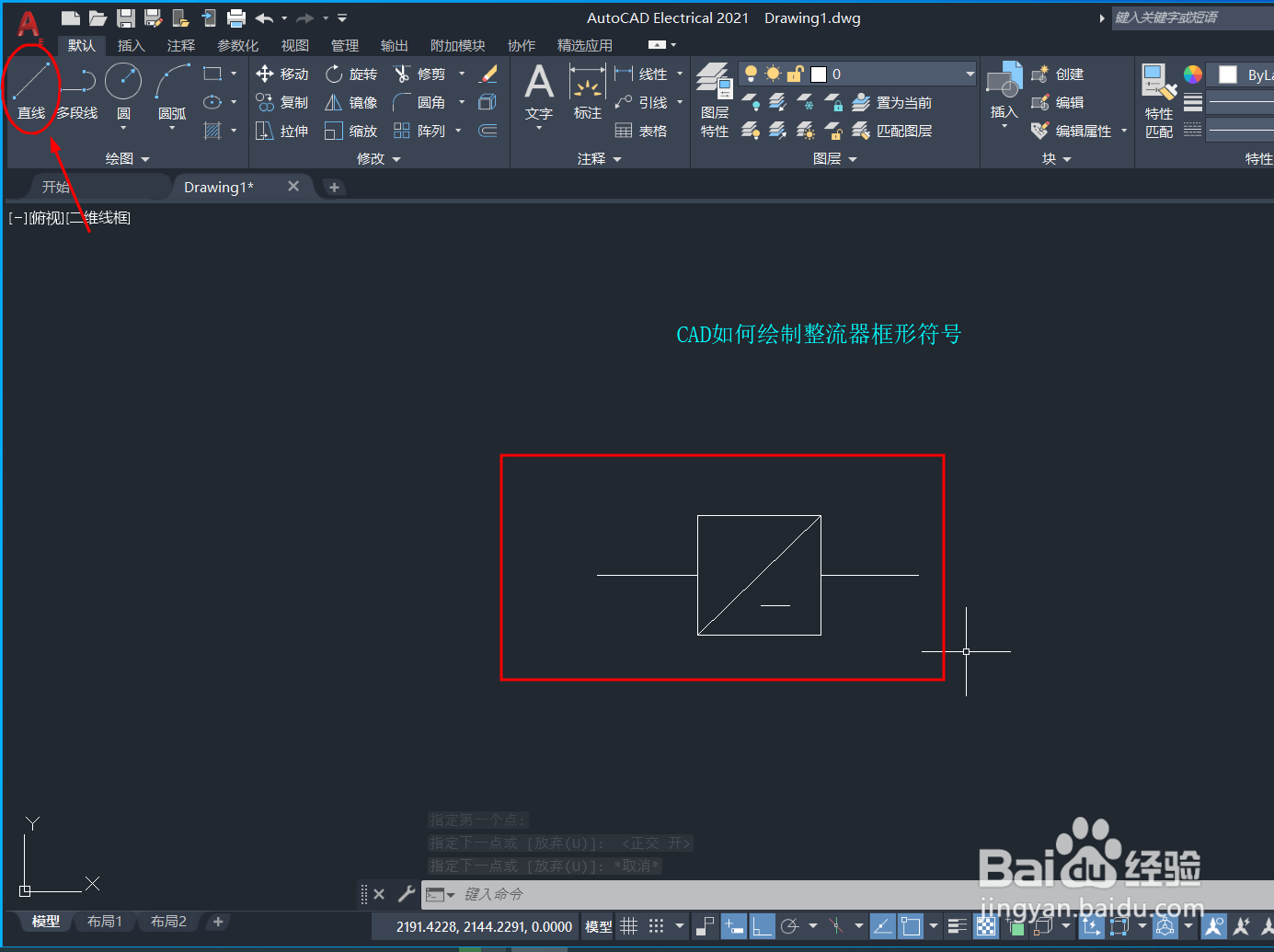Click the 移动 (Move) tool
The image size is (1274, 952).
pos(281,74)
